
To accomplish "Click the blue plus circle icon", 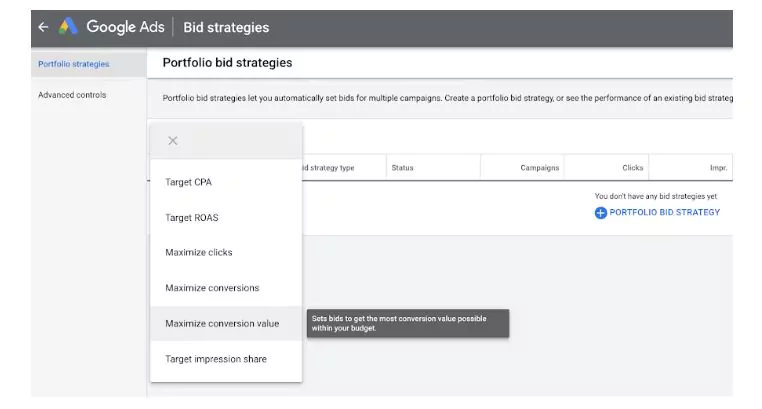I will point(600,212).
